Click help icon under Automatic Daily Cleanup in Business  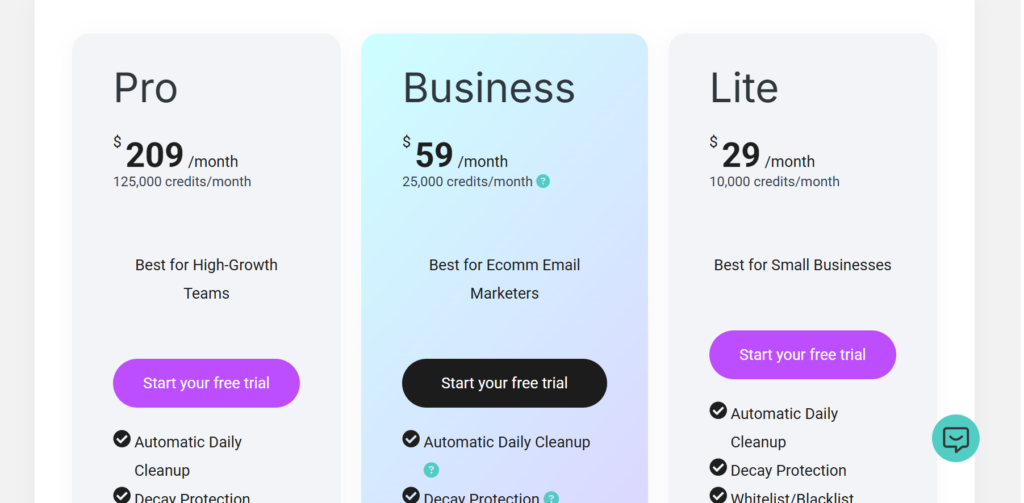coord(431,470)
